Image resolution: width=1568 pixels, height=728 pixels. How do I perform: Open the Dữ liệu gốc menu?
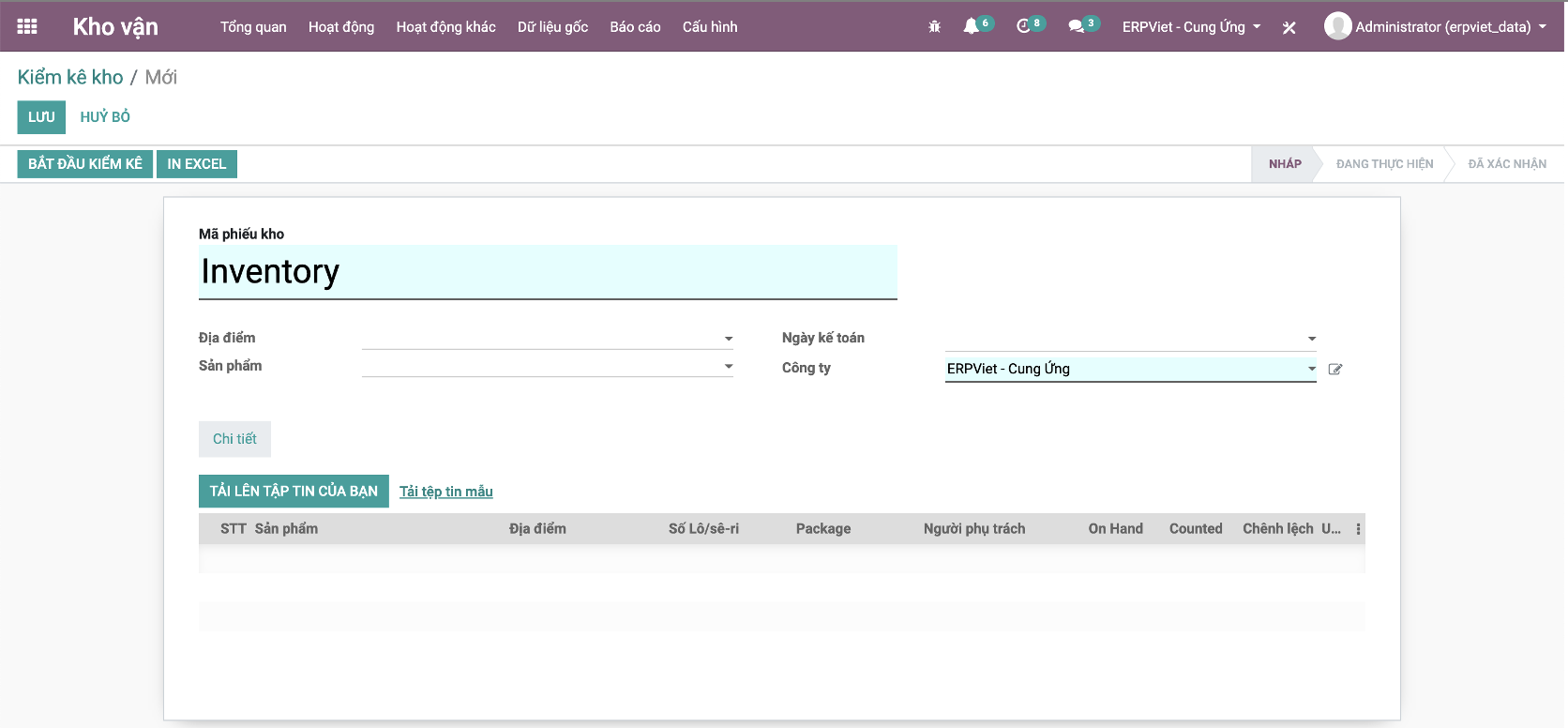coord(552,26)
